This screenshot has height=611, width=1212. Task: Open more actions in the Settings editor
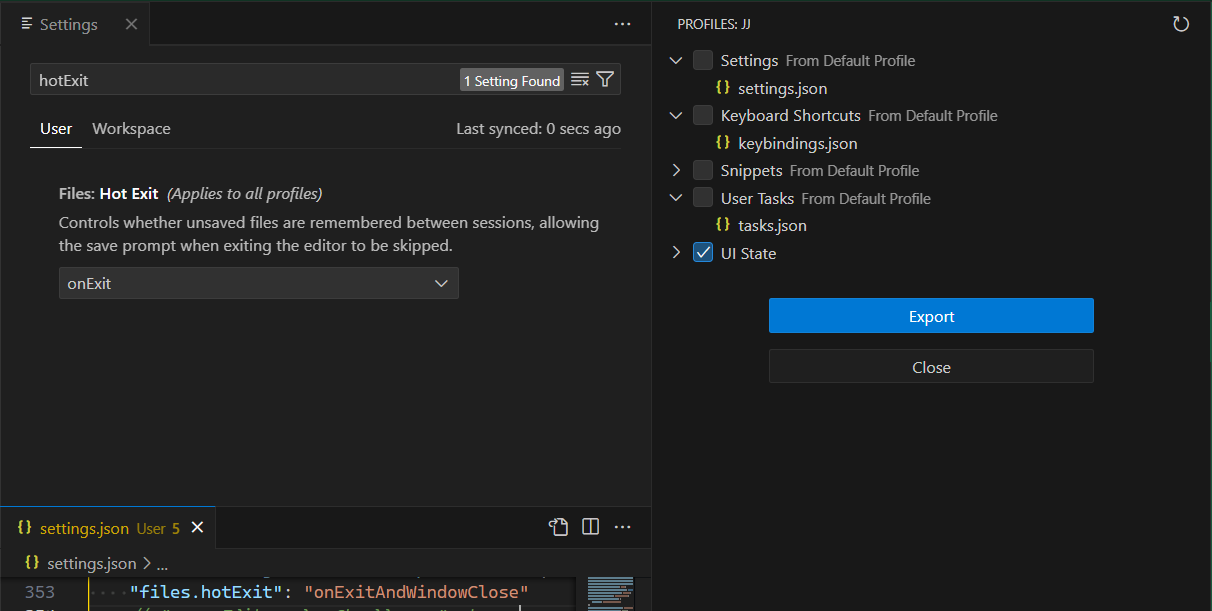coord(622,23)
